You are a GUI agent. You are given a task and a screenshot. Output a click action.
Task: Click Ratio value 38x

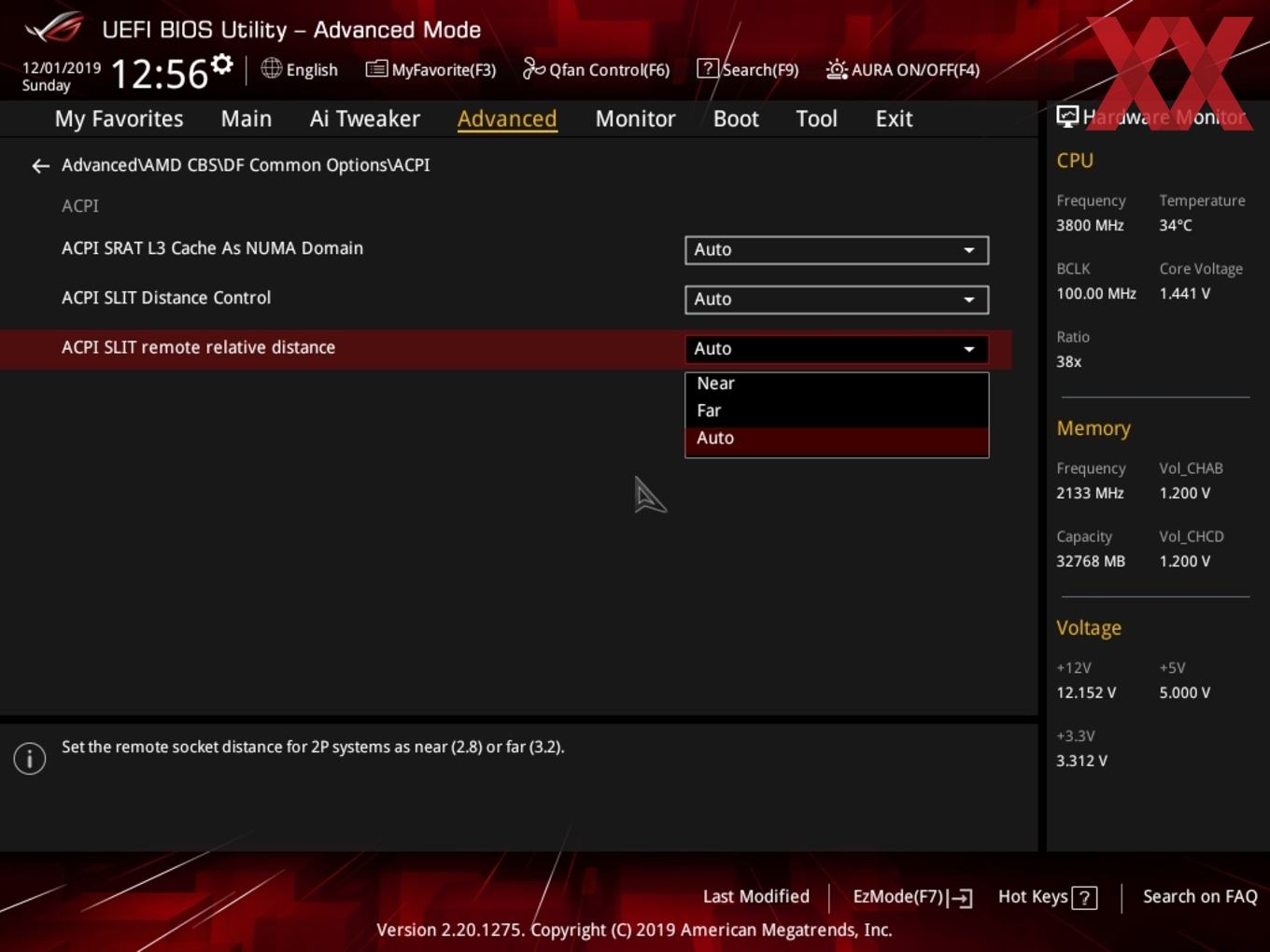click(x=1068, y=361)
